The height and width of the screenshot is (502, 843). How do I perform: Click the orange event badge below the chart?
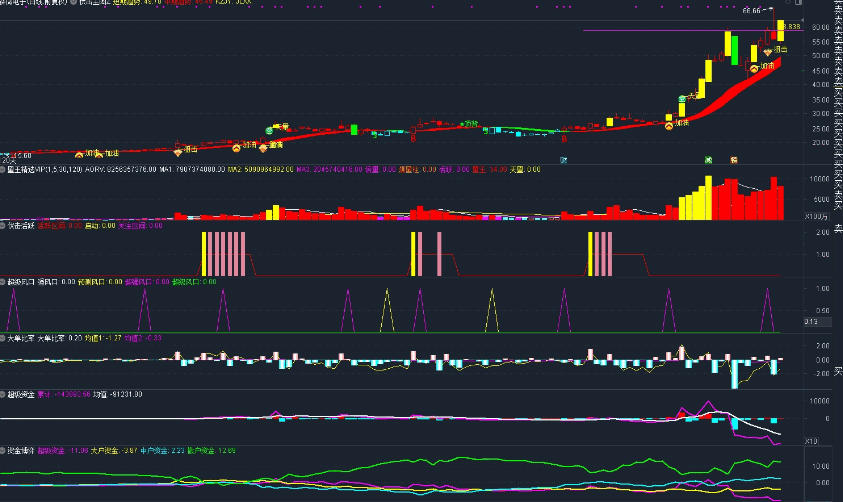pos(734,160)
